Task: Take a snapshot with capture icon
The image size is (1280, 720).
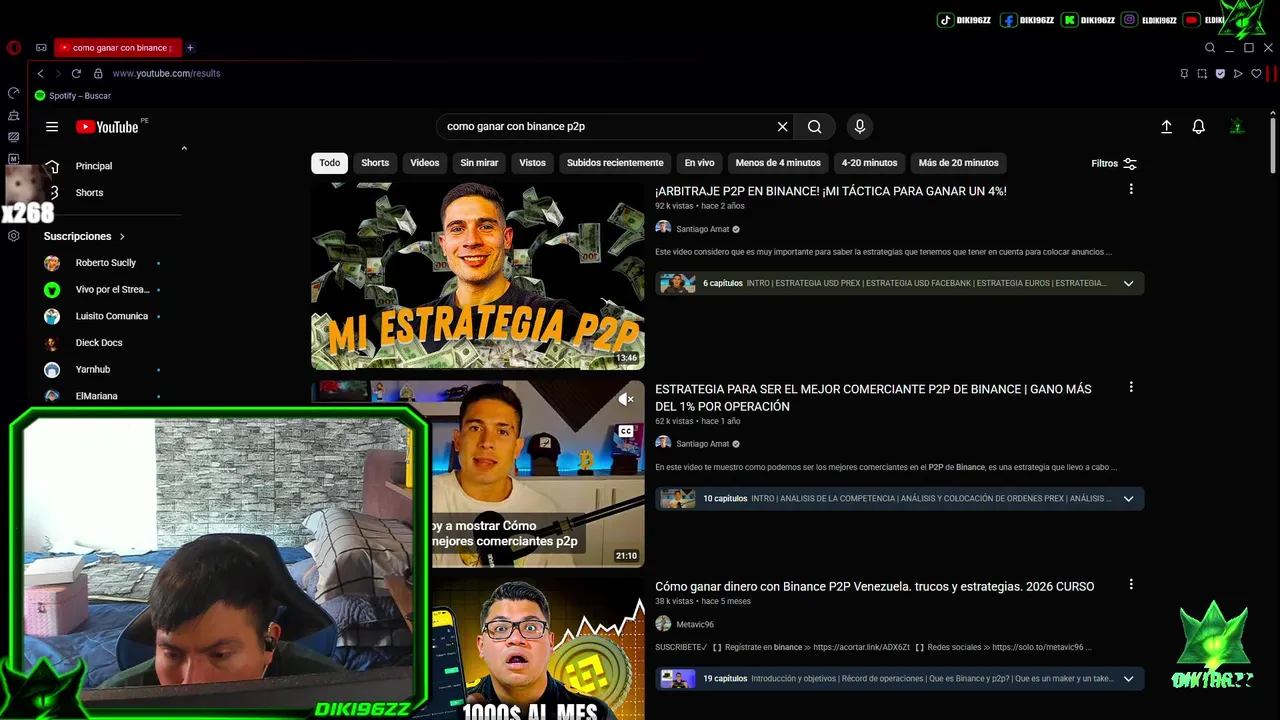Action: (x=1202, y=73)
